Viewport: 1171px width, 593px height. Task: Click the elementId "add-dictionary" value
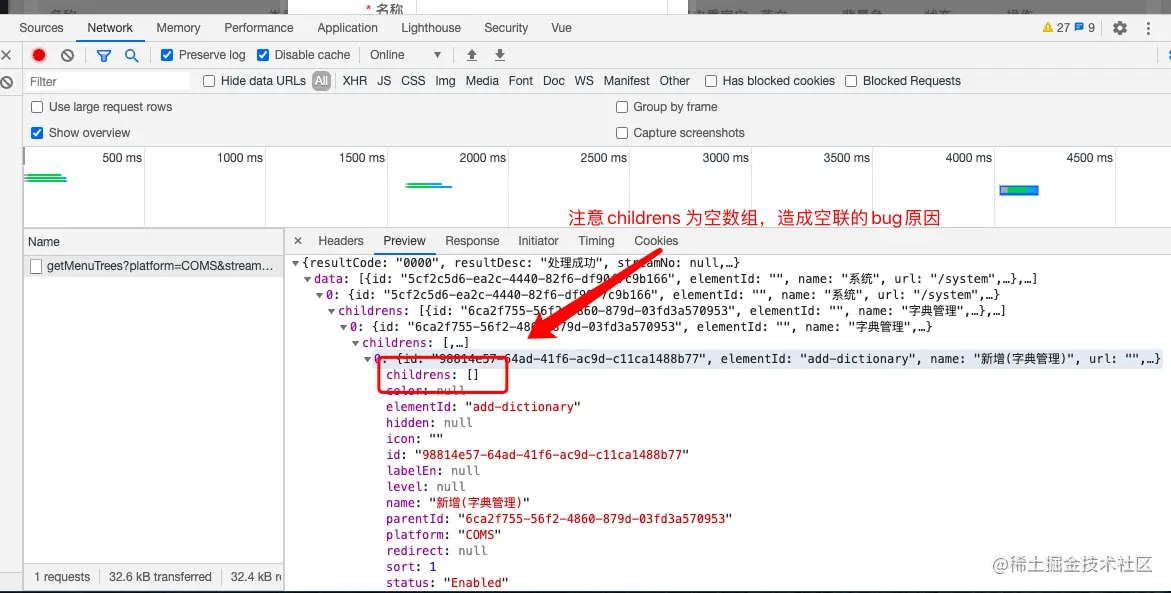click(x=523, y=407)
